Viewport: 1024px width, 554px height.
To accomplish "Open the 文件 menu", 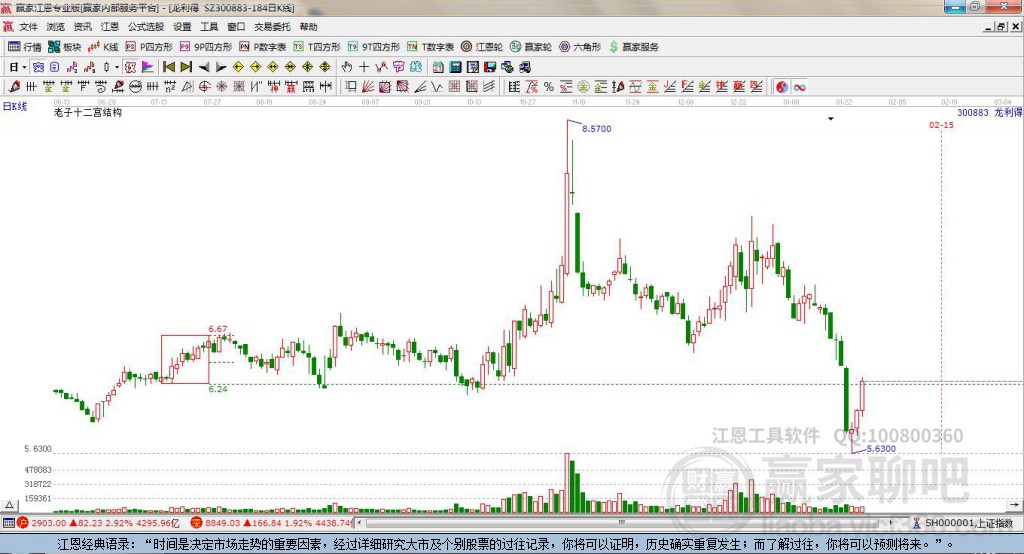I will (x=28, y=27).
